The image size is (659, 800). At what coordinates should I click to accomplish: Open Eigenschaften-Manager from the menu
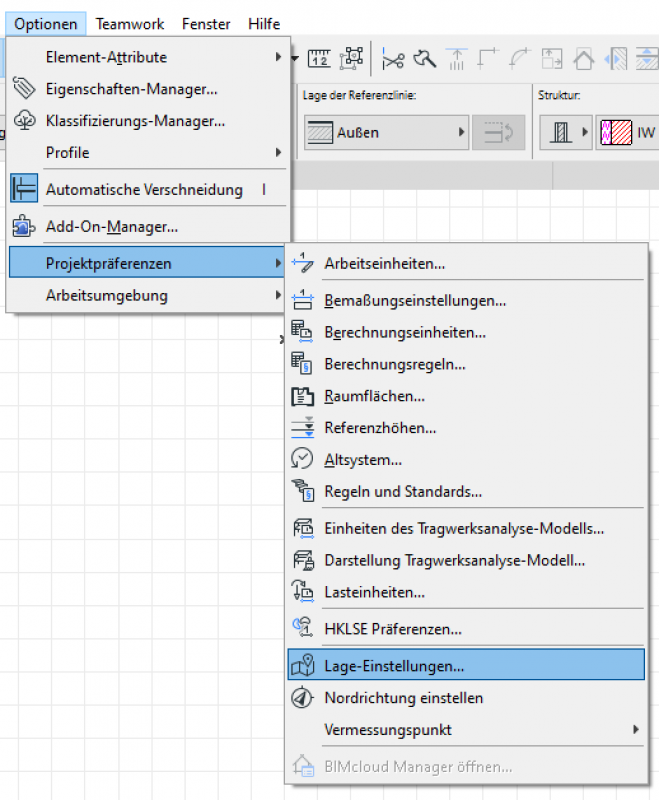tap(131, 89)
